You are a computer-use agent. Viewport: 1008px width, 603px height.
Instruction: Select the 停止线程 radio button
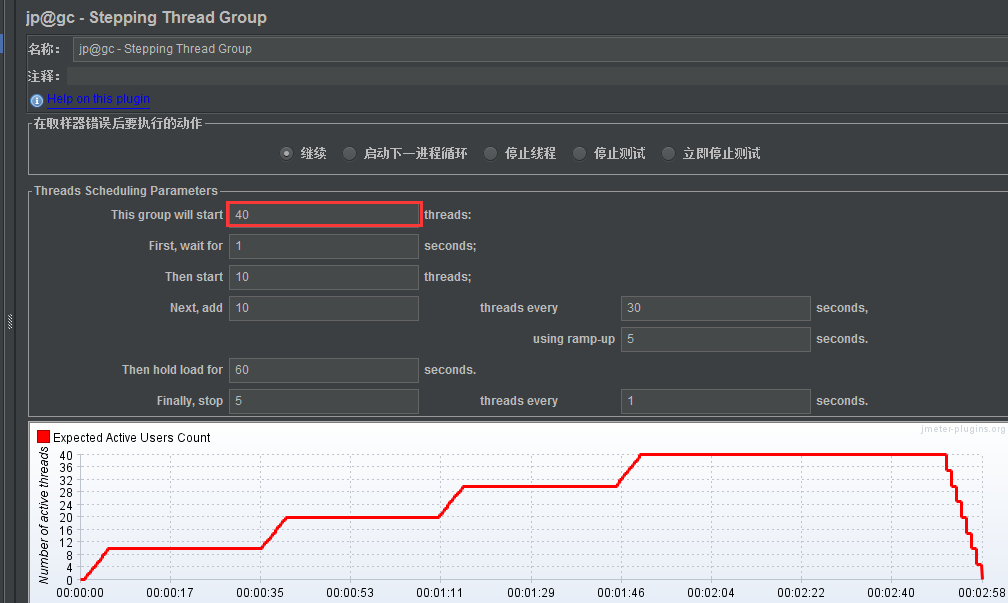[x=490, y=153]
